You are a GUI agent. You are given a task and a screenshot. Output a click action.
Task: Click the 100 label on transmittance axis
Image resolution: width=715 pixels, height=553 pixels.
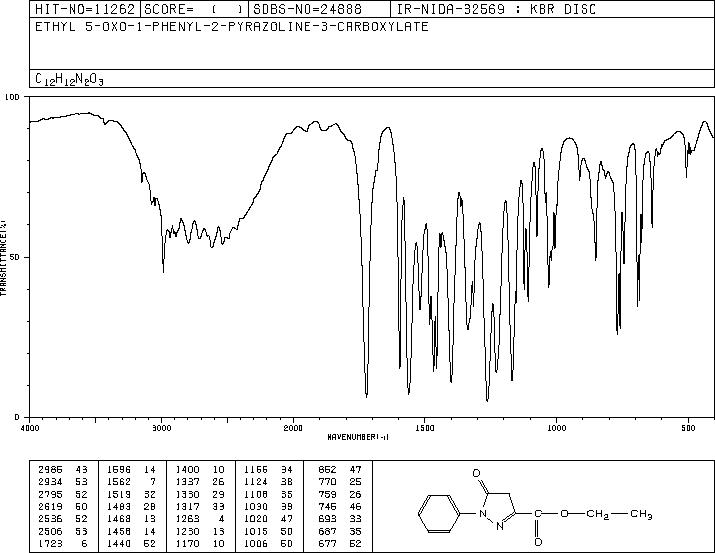coord(12,97)
